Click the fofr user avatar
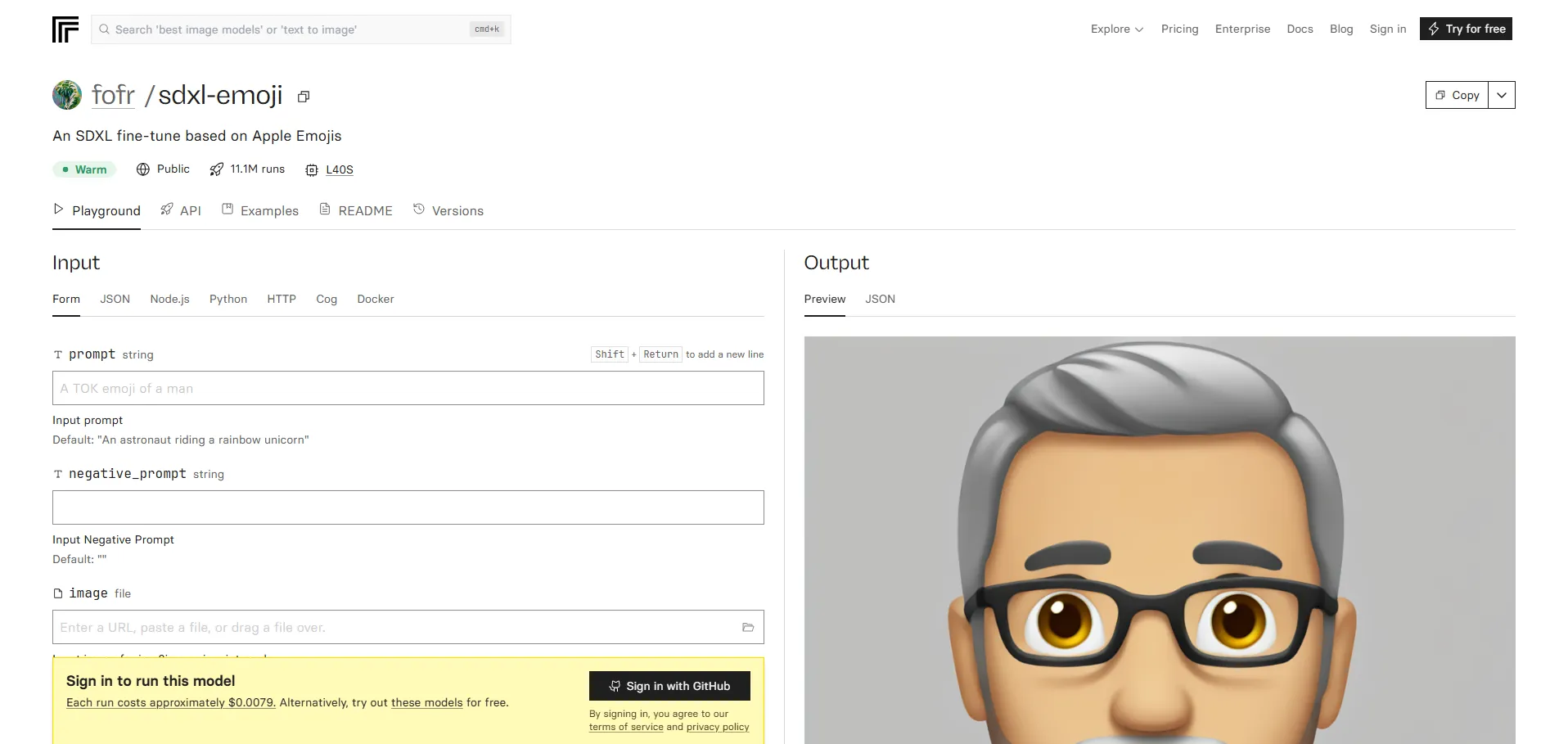1568x744 pixels. (67, 95)
